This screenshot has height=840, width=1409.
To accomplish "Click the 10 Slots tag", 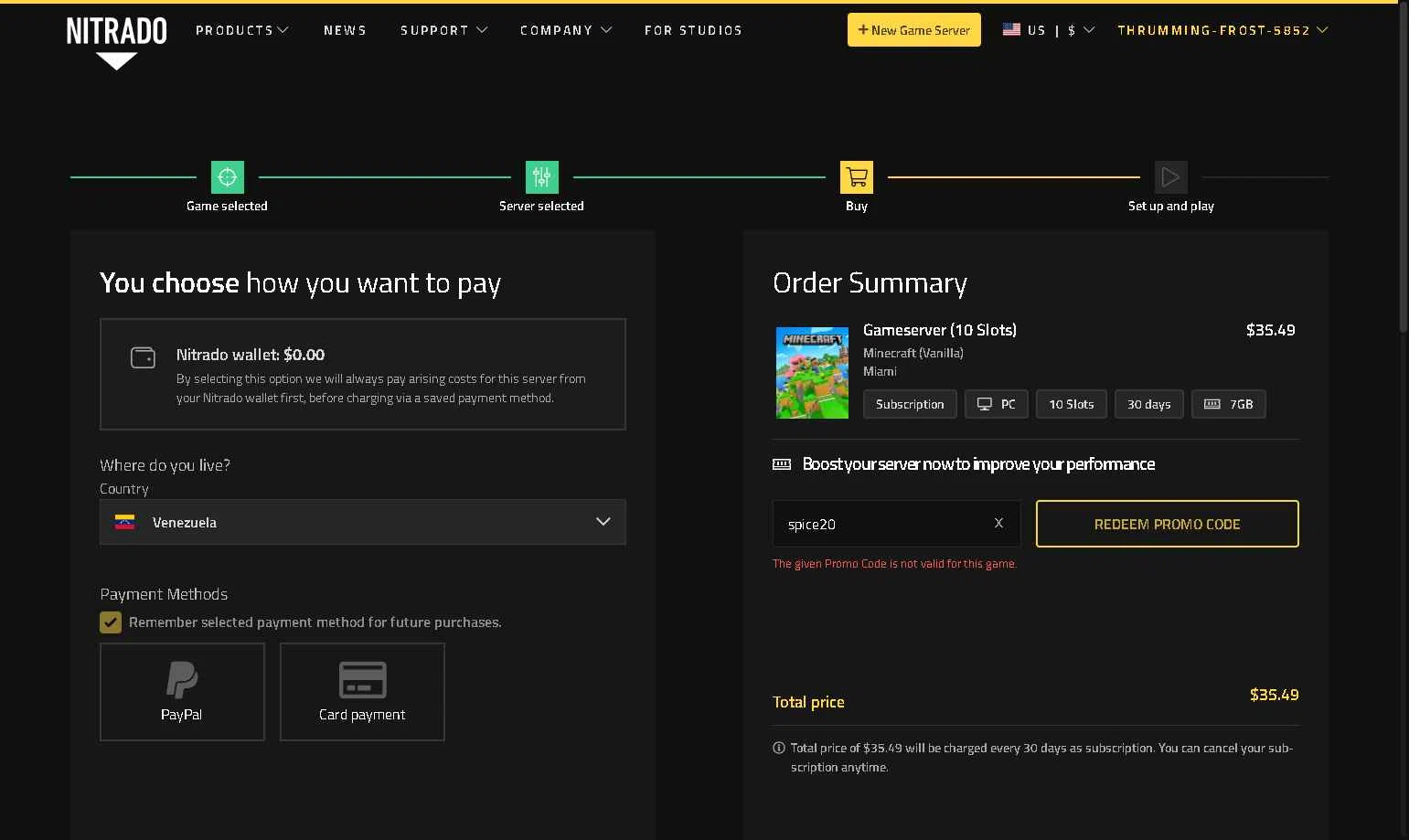I will pyautogui.click(x=1072, y=404).
